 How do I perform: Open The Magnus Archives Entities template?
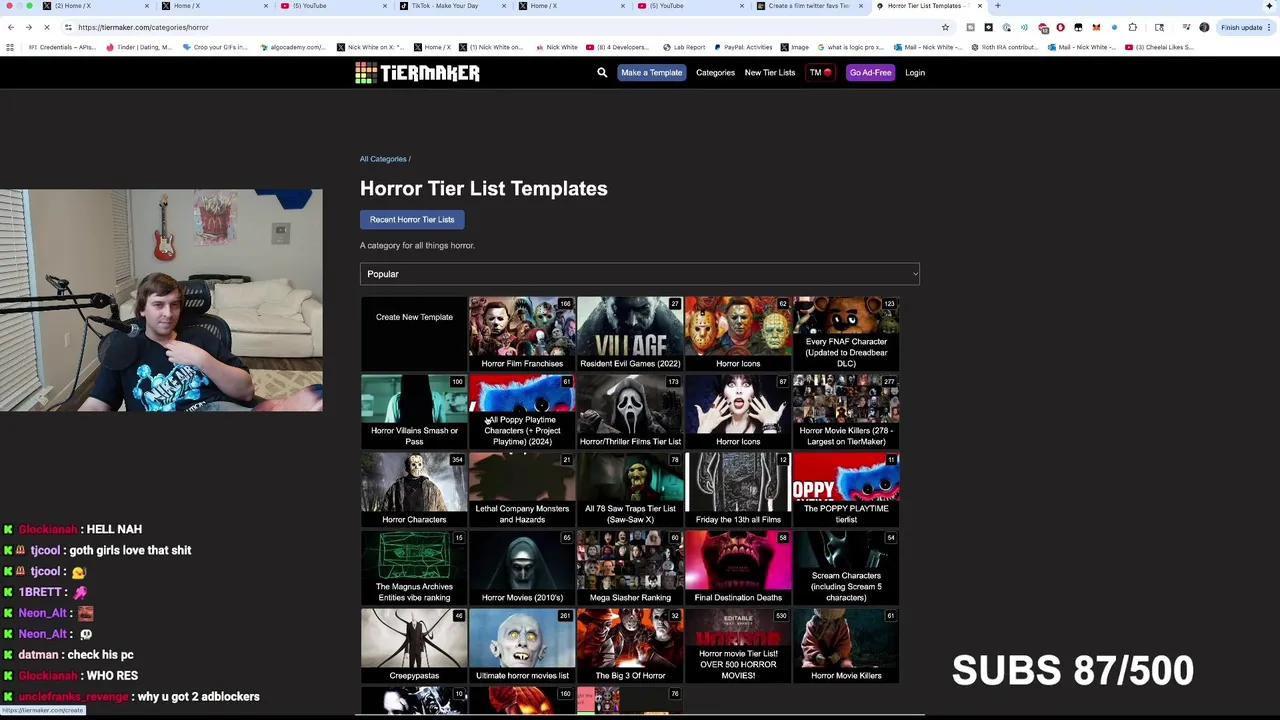[x=414, y=567]
